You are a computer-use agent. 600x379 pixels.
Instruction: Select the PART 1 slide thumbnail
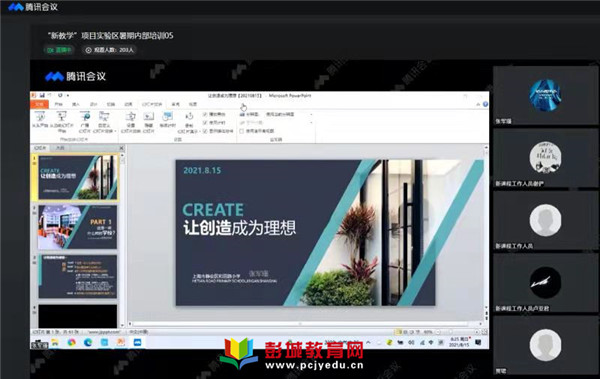[x=77, y=227]
